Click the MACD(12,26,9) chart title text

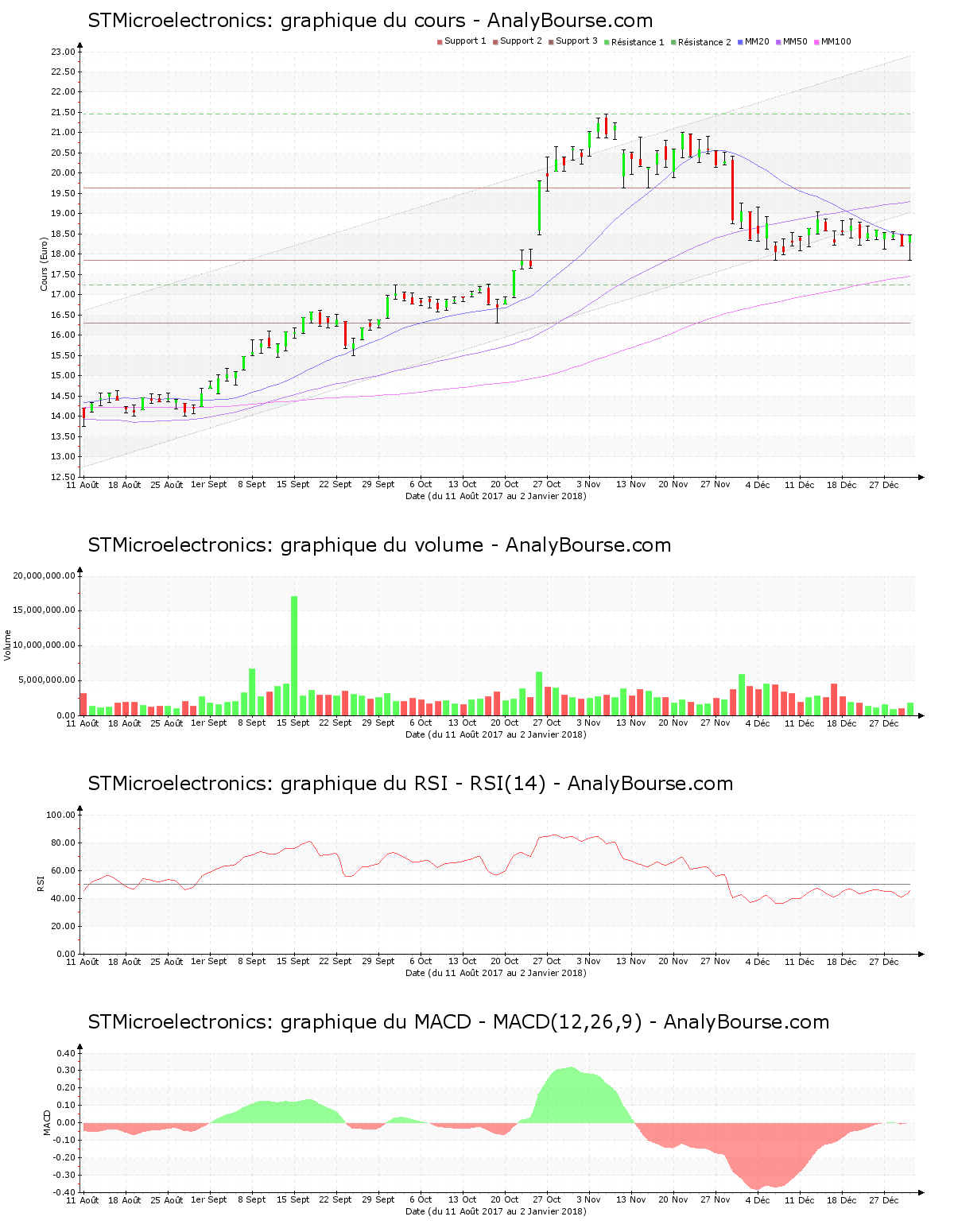click(x=459, y=1022)
